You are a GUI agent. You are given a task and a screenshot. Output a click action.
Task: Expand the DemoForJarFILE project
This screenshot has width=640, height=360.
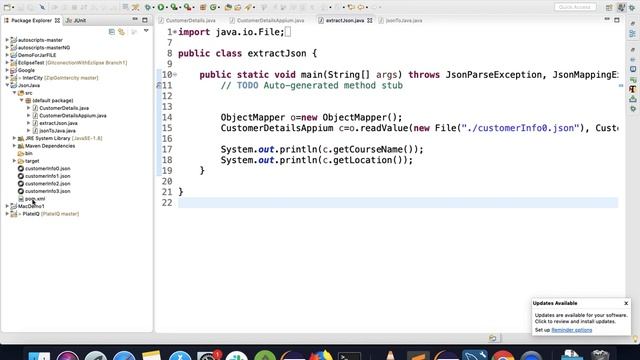(x=7, y=55)
